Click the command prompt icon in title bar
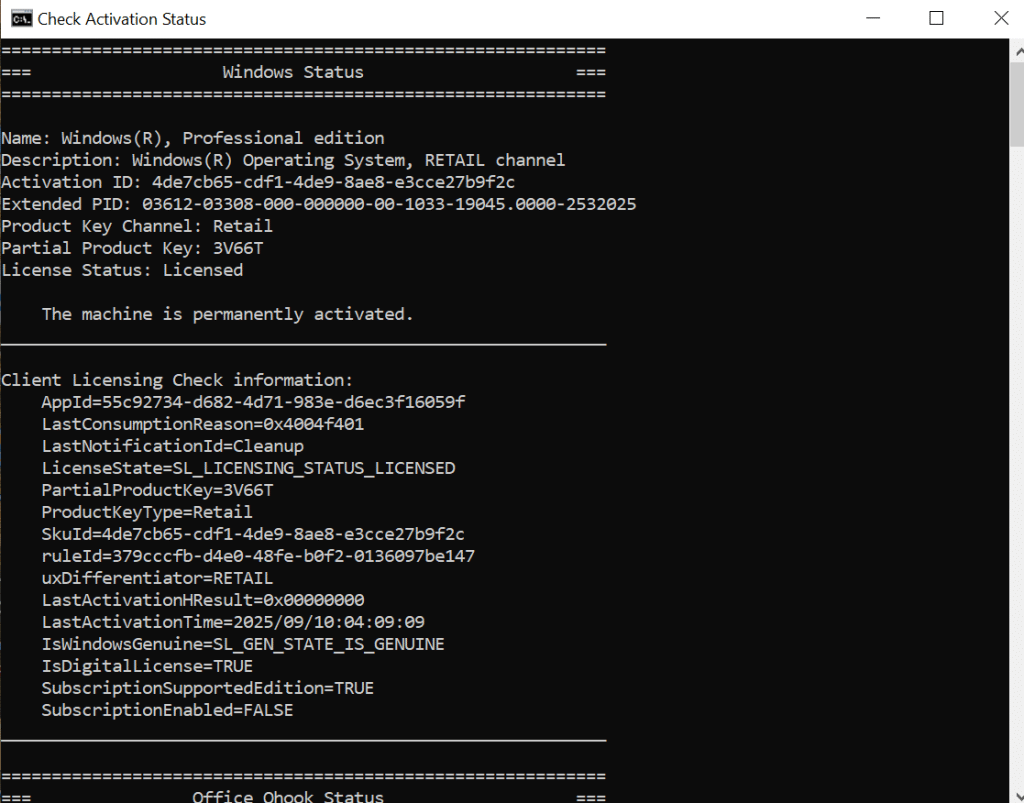This screenshot has height=803, width=1024. [x=19, y=19]
